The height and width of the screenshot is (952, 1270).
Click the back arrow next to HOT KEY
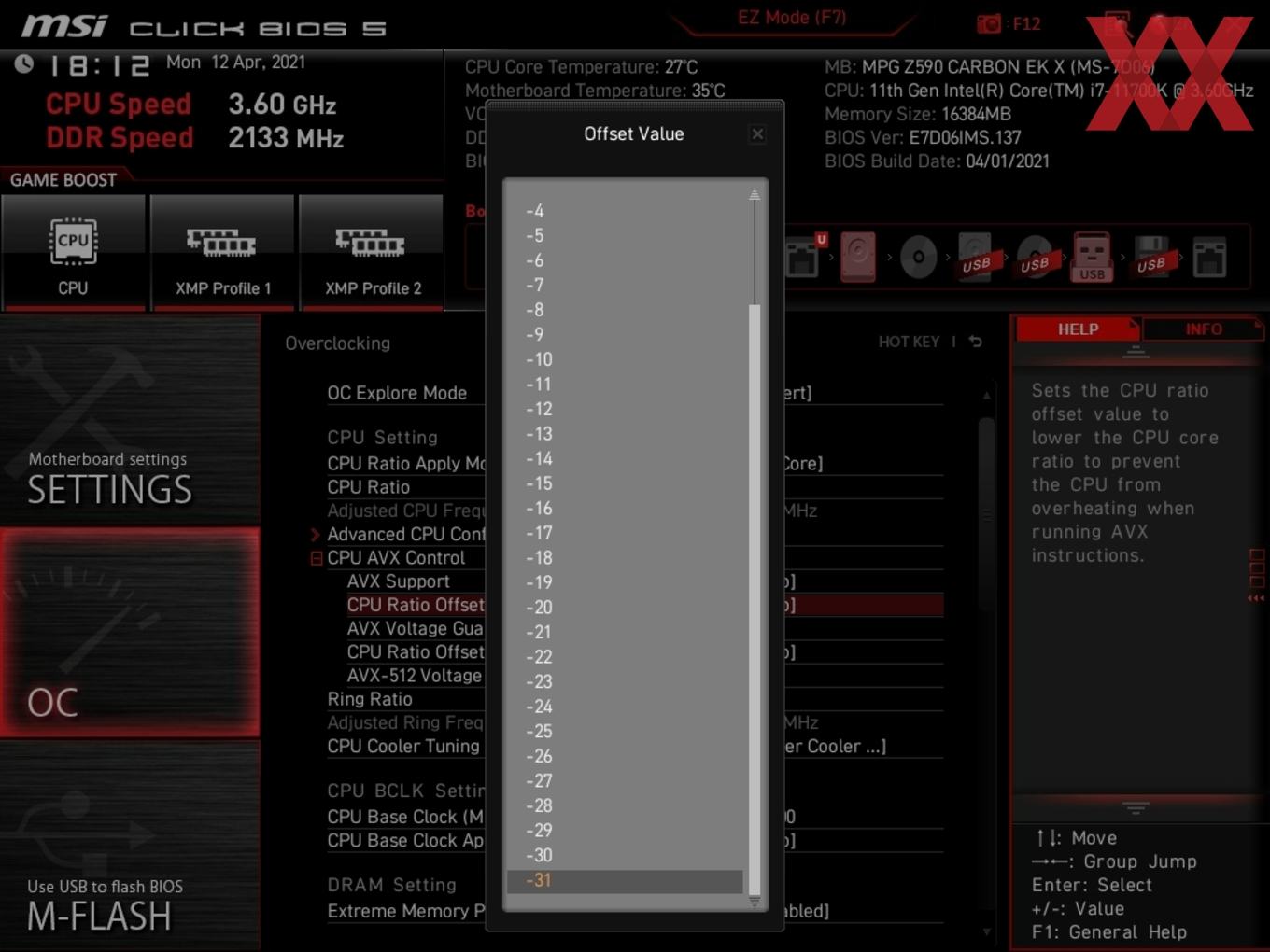coord(976,342)
